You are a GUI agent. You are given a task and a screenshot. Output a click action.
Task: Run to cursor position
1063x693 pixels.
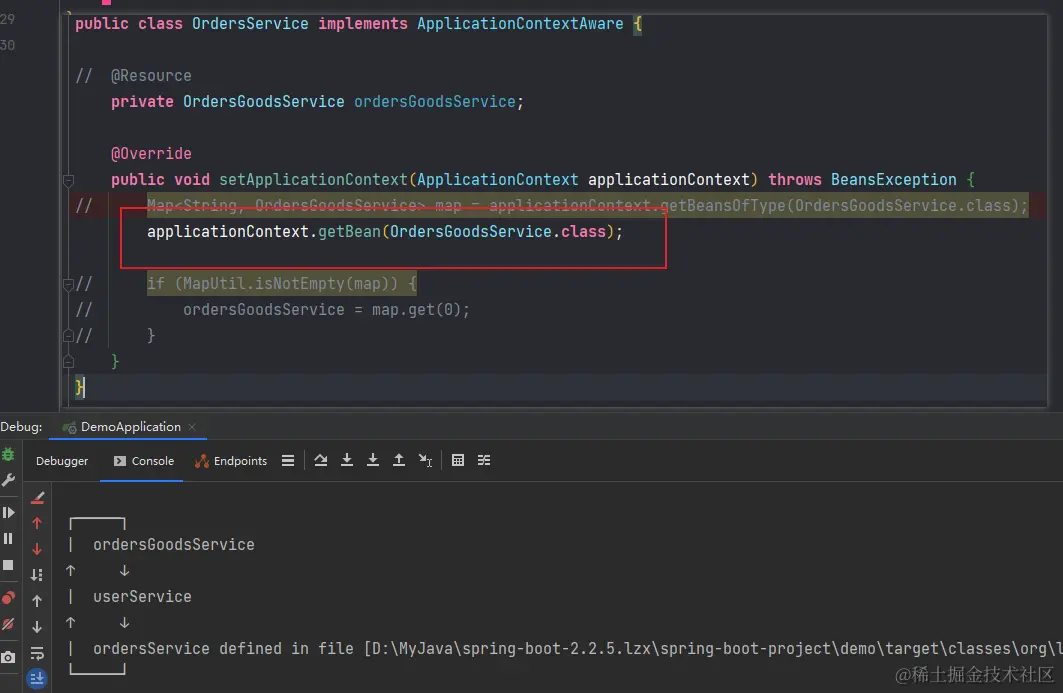coord(425,460)
